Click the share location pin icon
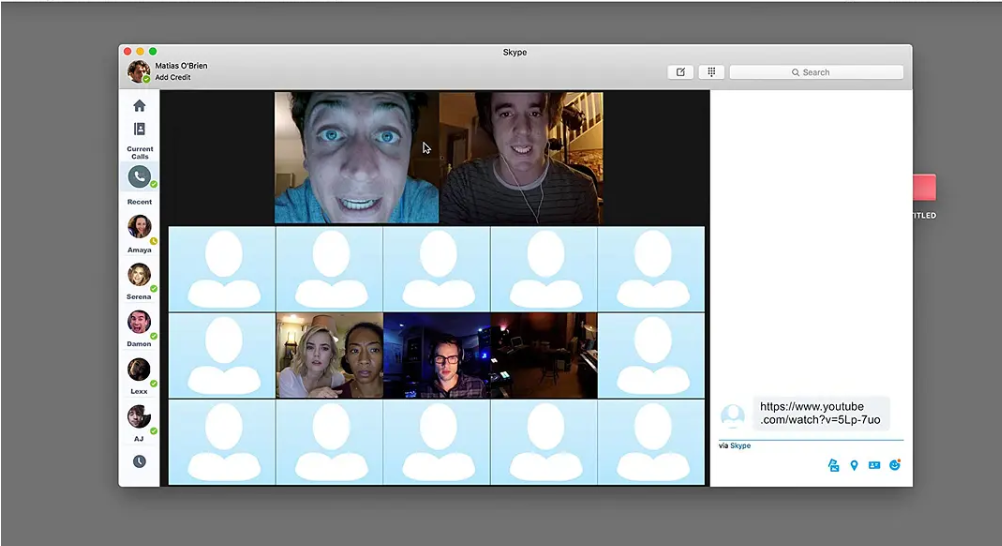This screenshot has height=546, width=1002. (854, 465)
